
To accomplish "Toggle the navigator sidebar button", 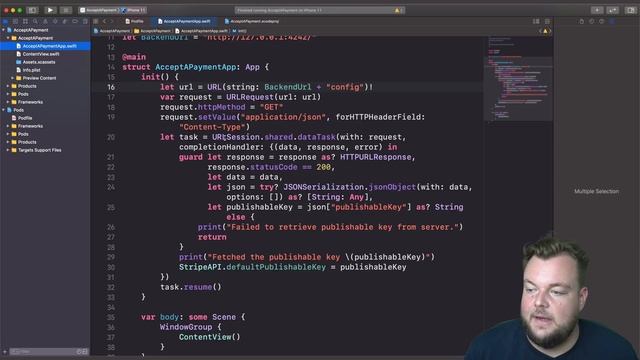I will (x=32, y=10).
